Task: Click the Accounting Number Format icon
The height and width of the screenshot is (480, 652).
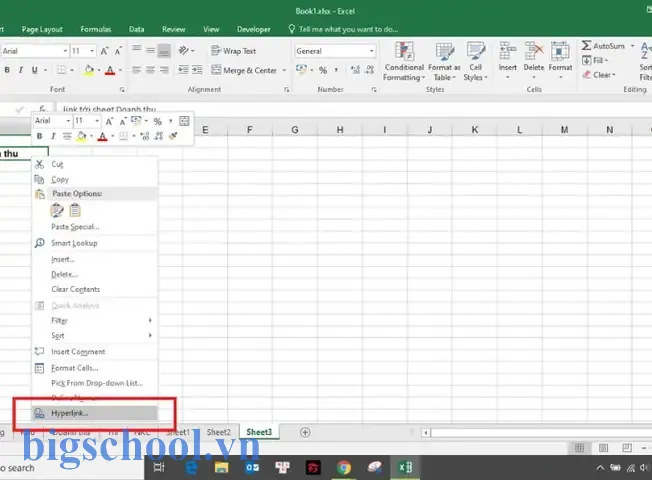Action: [x=301, y=69]
